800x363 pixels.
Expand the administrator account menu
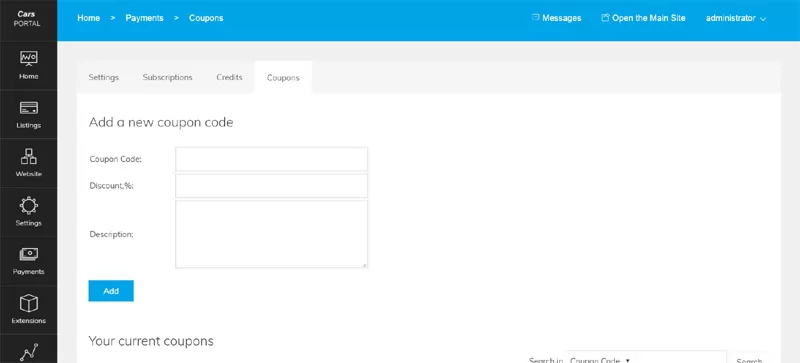[x=736, y=18]
